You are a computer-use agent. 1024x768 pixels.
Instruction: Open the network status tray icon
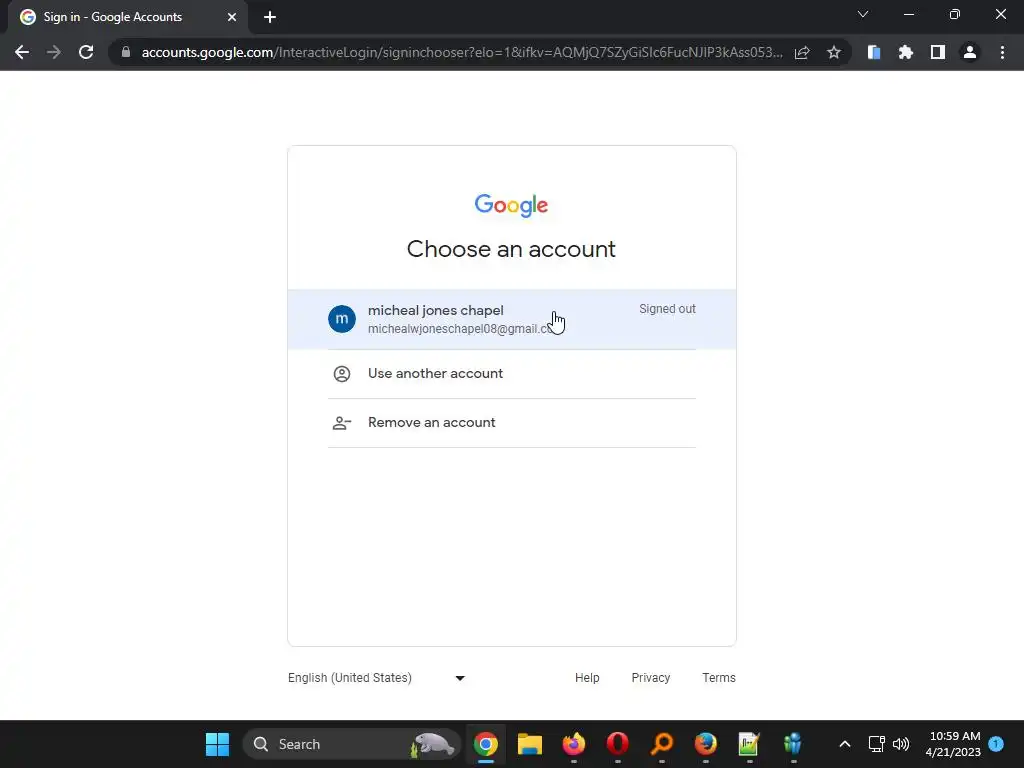(876, 744)
